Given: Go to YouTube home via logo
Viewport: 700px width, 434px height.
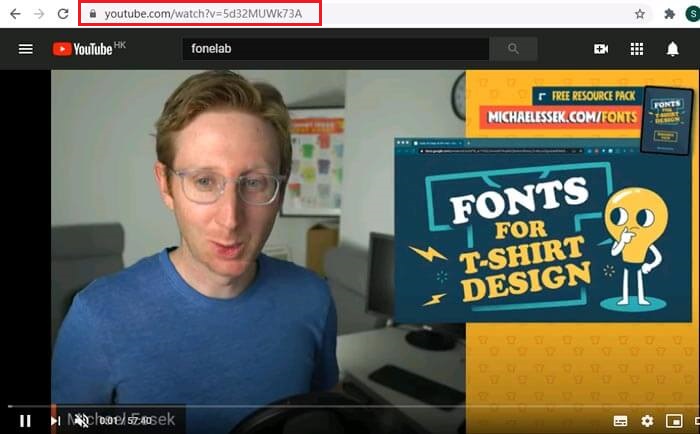Looking at the screenshot, I should click(x=89, y=48).
